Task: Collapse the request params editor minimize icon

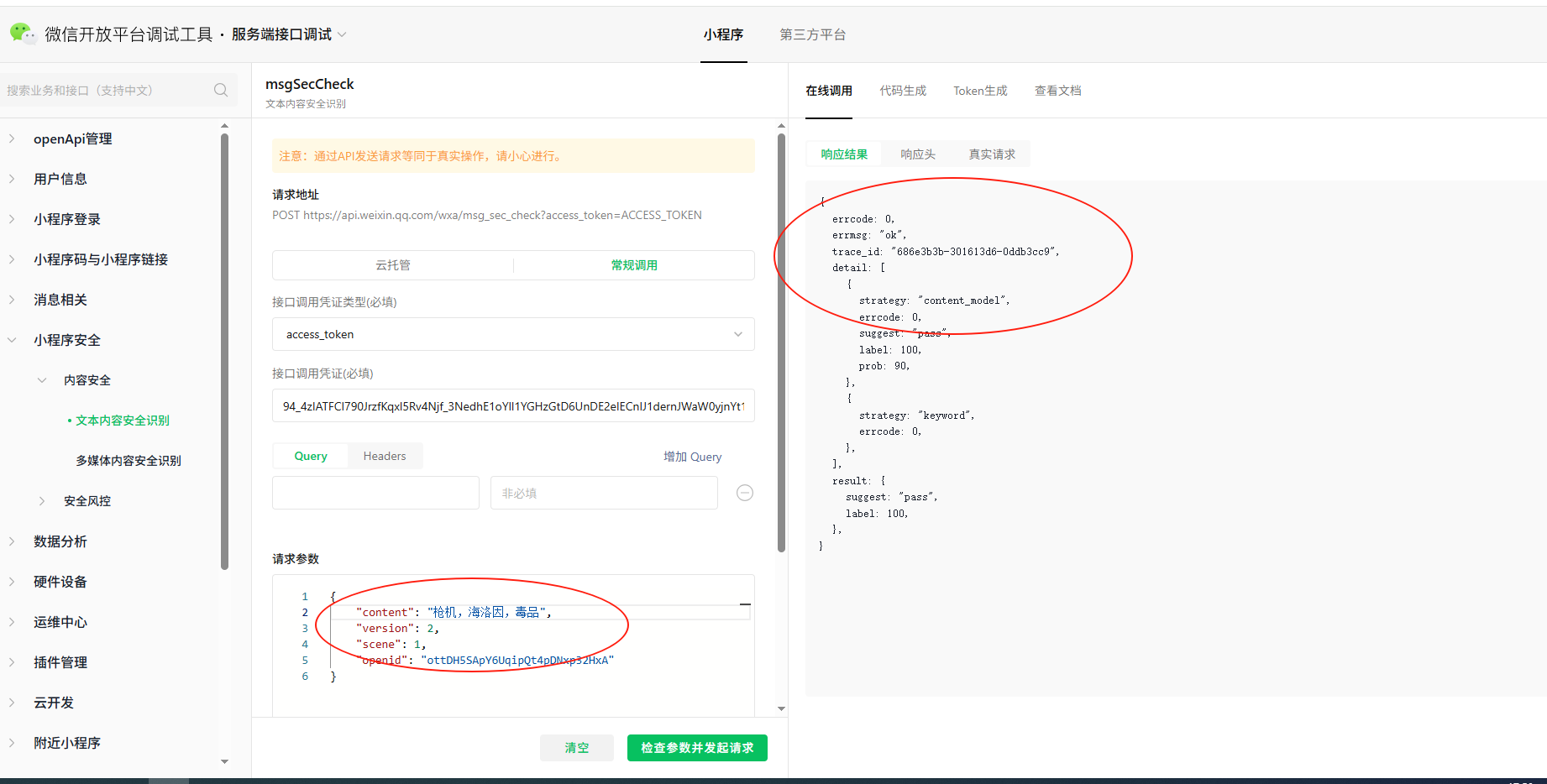Action: (745, 604)
